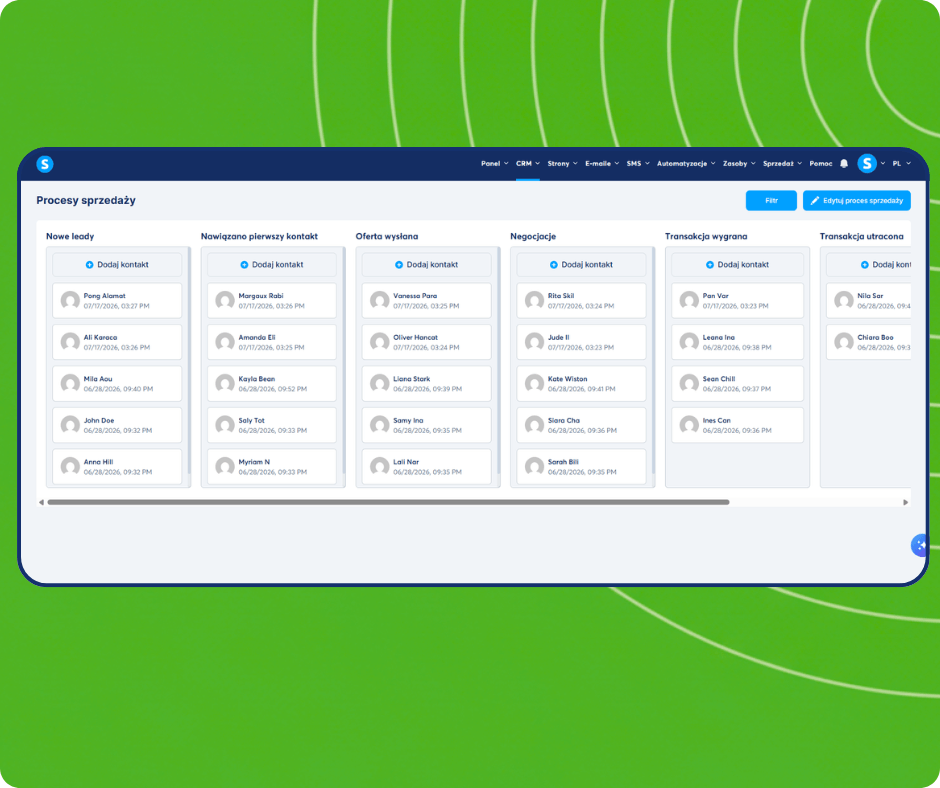Viewport: 940px width, 788px height.
Task: Expand the Automatyzacje menu
Action: coord(686,164)
